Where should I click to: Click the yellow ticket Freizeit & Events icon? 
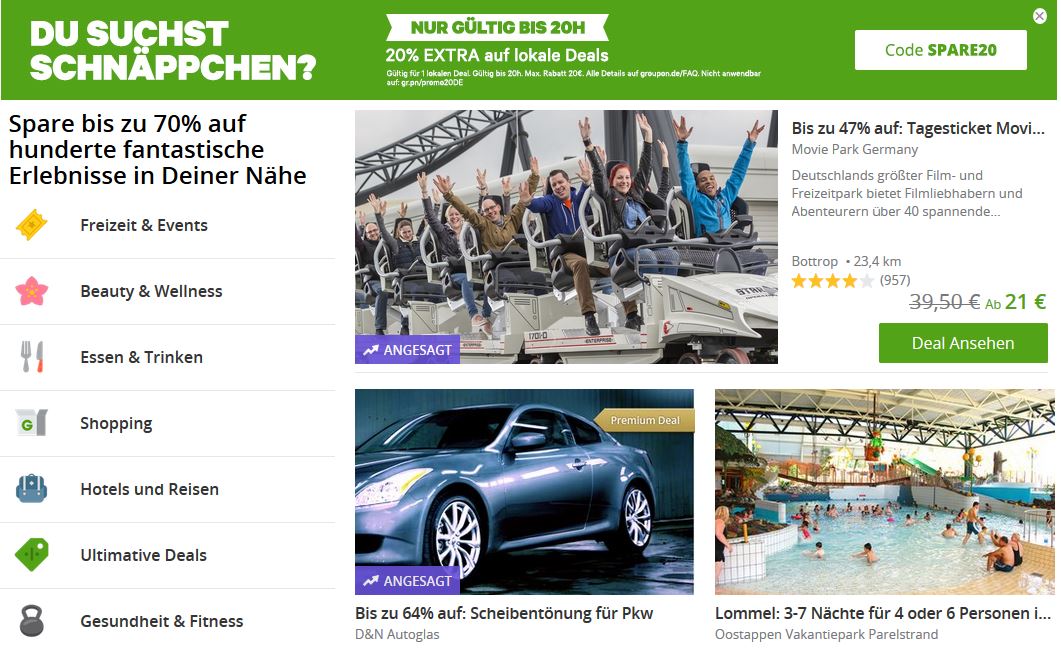click(x=32, y=225)
